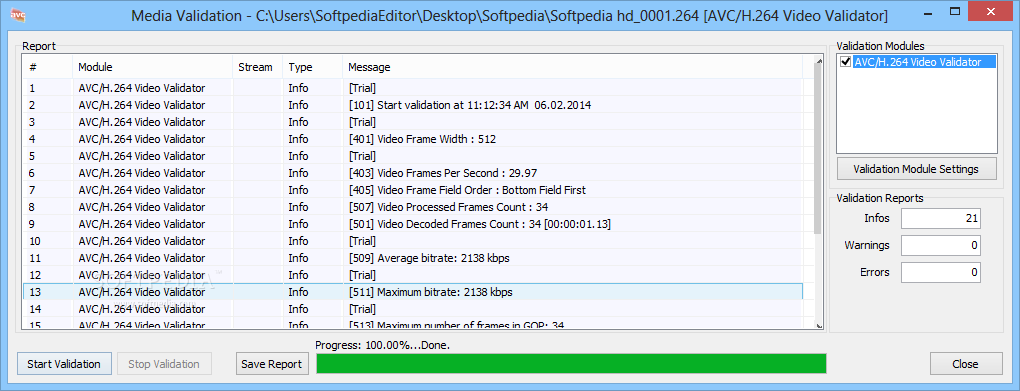The width and height of the screenshot is (1020, 391).
Task: Click the Errors count field
Action: (941, 272)
